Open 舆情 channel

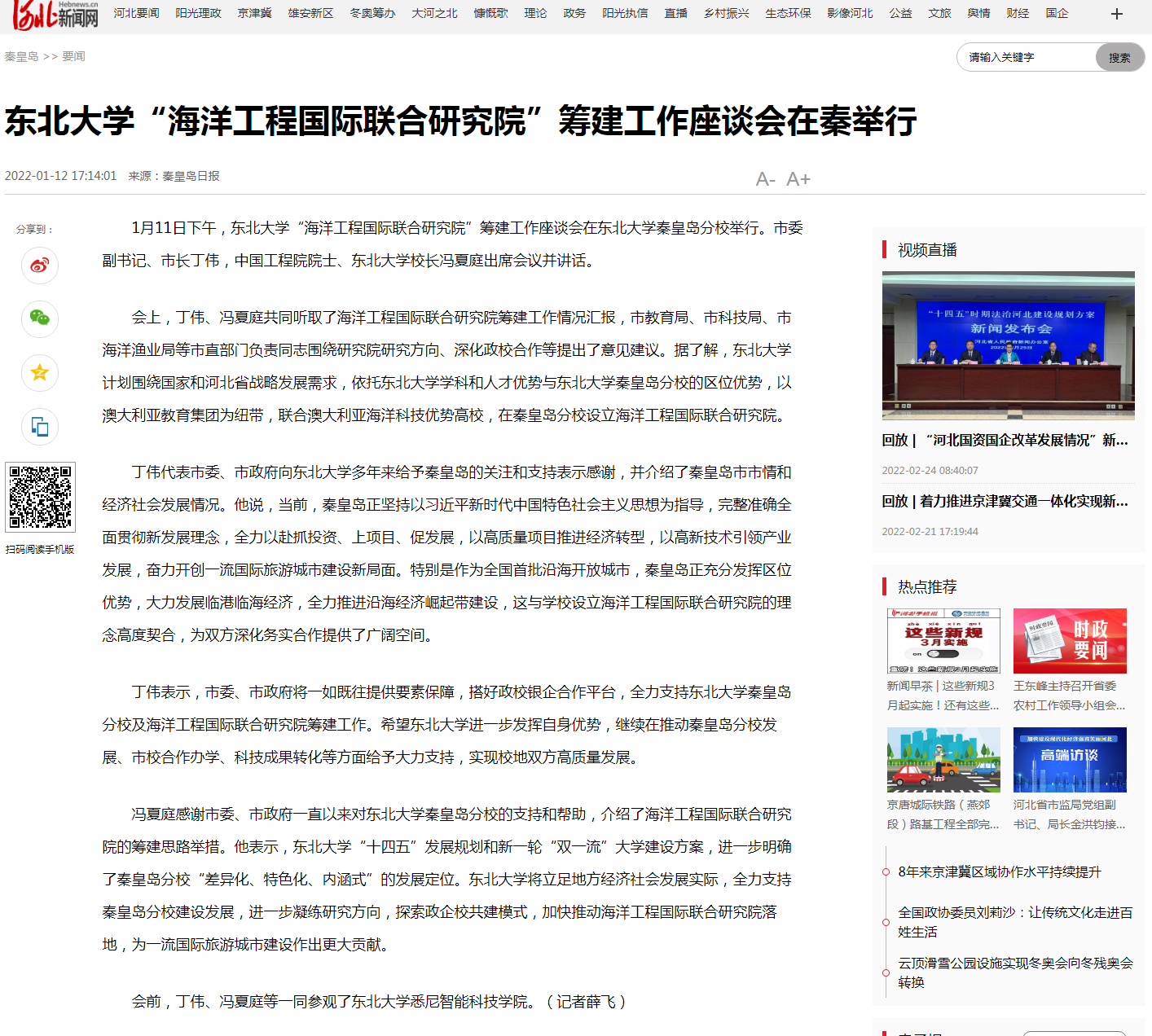[979, 14]
